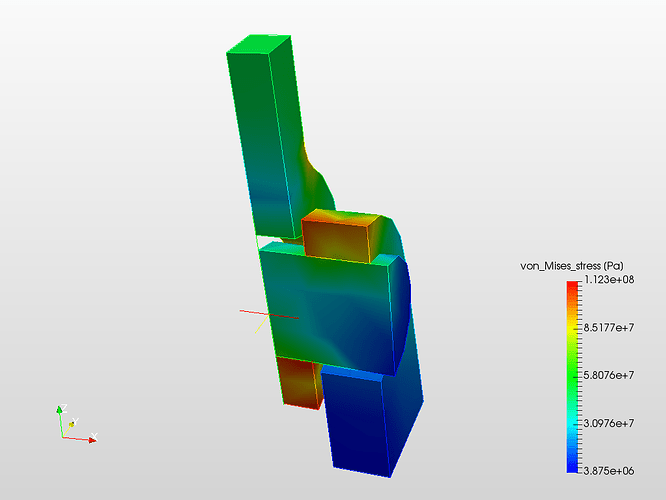Click the 1.123e+08 maximum legend value
666x500 pixels.
[x=609, y=280]
